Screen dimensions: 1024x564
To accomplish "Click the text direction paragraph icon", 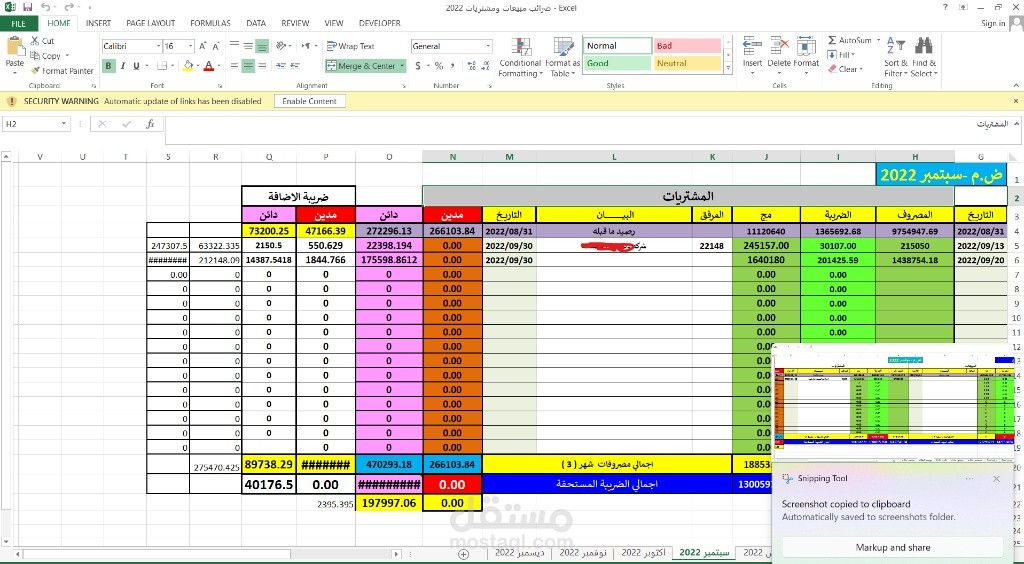I will click(x=305, y=46).
